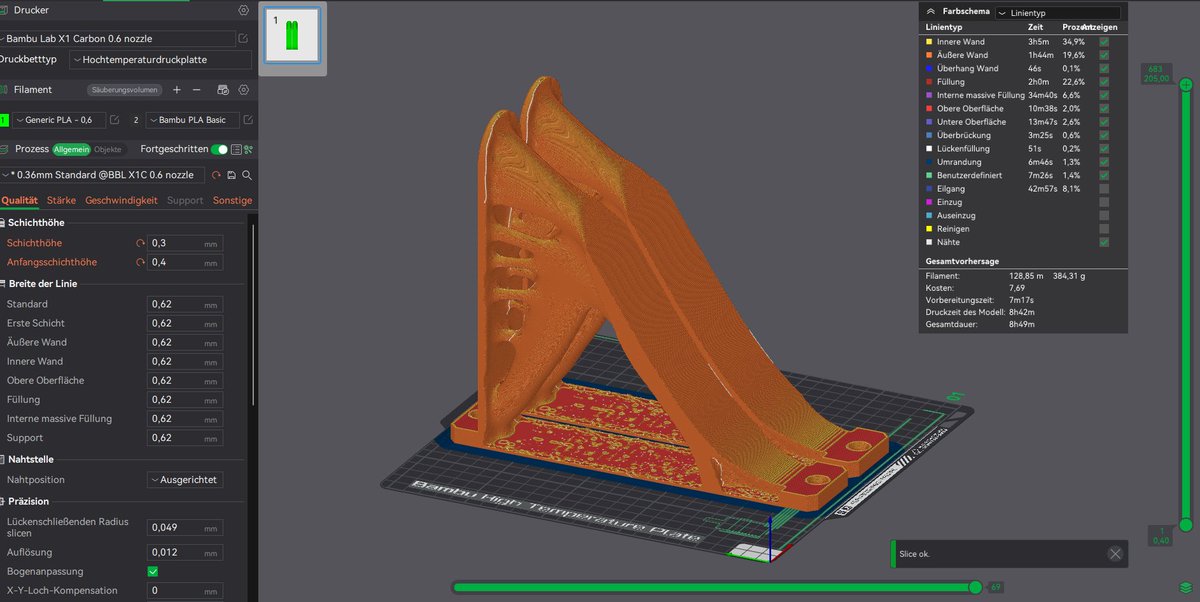Image resolution: width=1200 pixels, height=602 pixels.
Task: Toggle the Fortgeschritten switch
Action: [x=219, y=149]
